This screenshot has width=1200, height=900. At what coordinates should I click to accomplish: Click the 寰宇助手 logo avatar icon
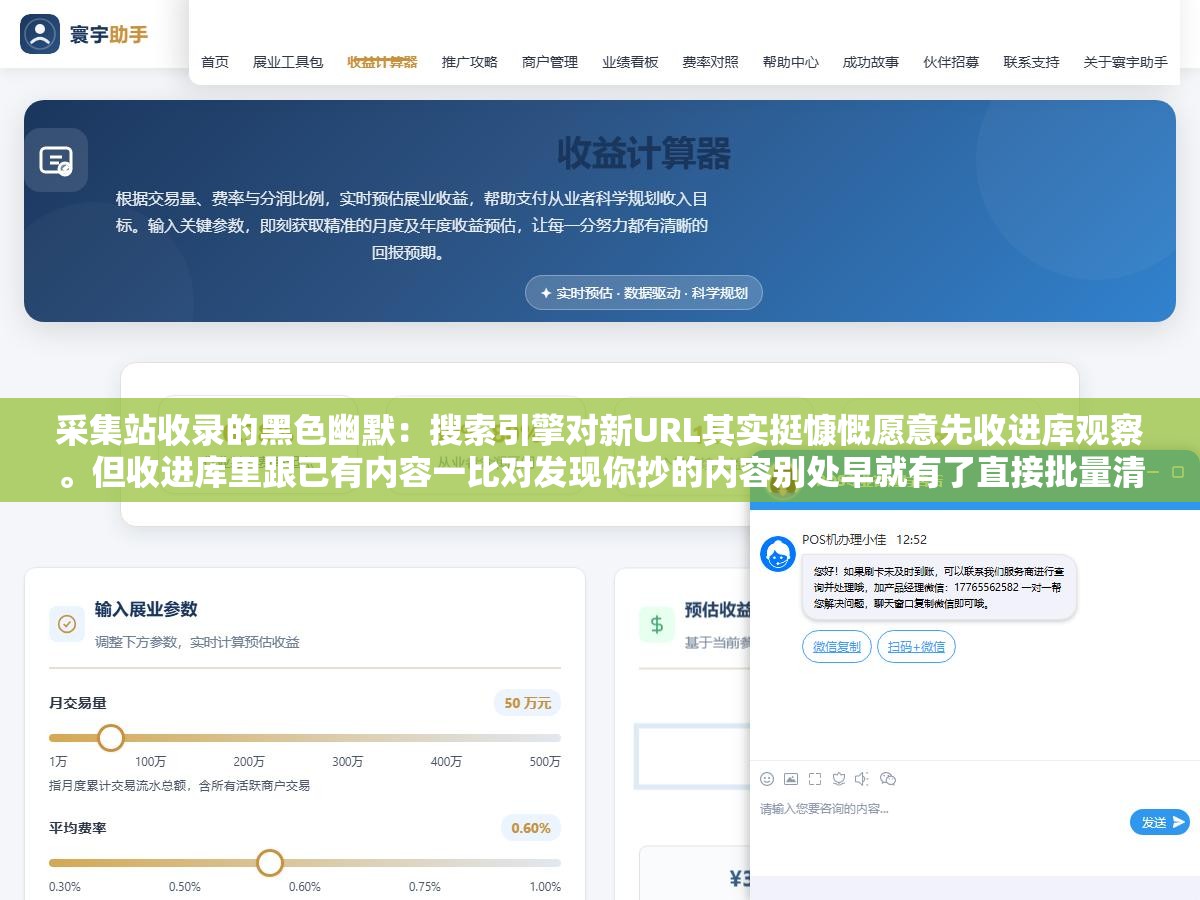(x=40, y=34)
